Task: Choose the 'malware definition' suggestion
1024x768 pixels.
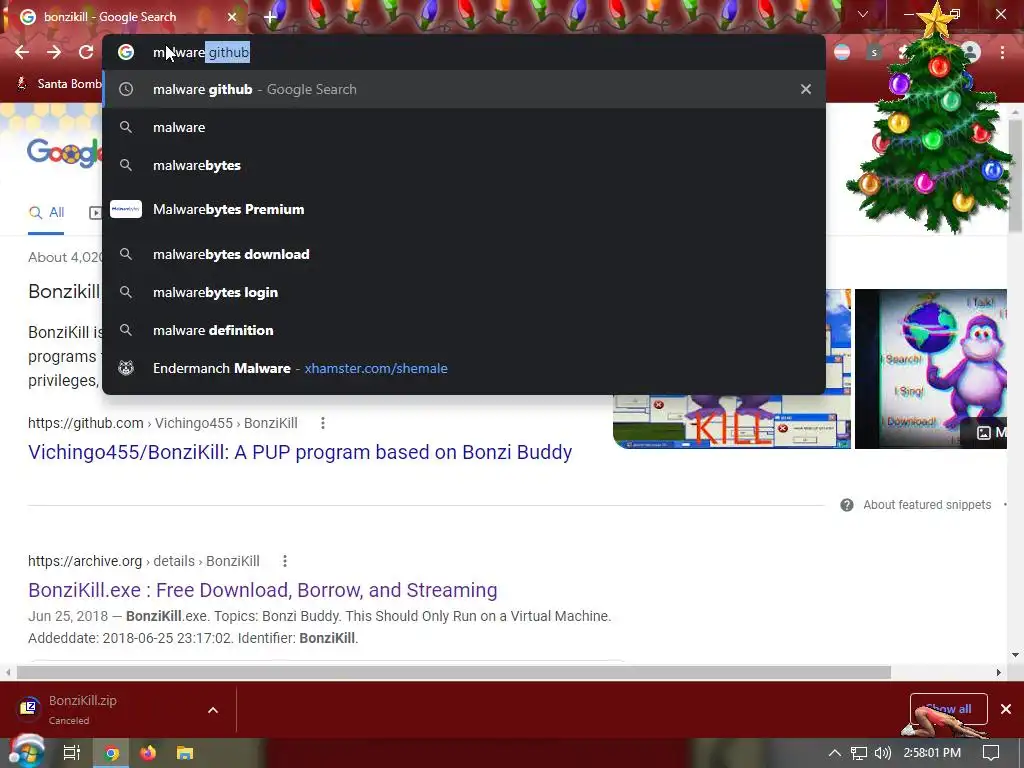Action: (x=464, y=330)
